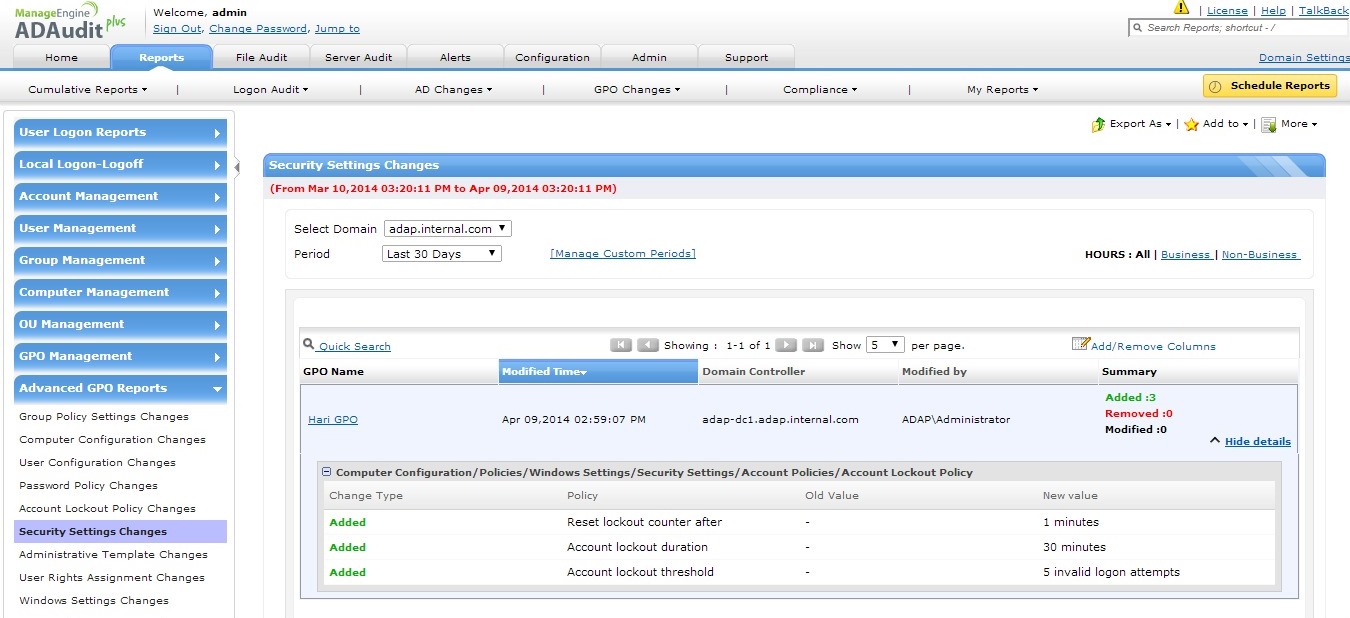Click the Add to star icon
This screenshot has height=618, width=1350.
(1191, 125)
